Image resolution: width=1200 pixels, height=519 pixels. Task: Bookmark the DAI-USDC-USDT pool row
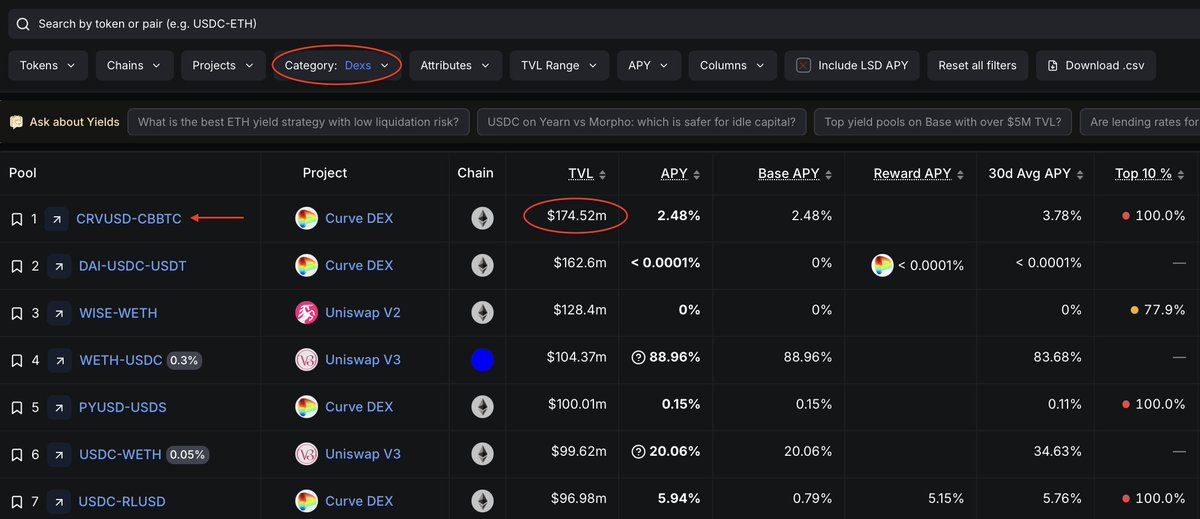[16, 266]
